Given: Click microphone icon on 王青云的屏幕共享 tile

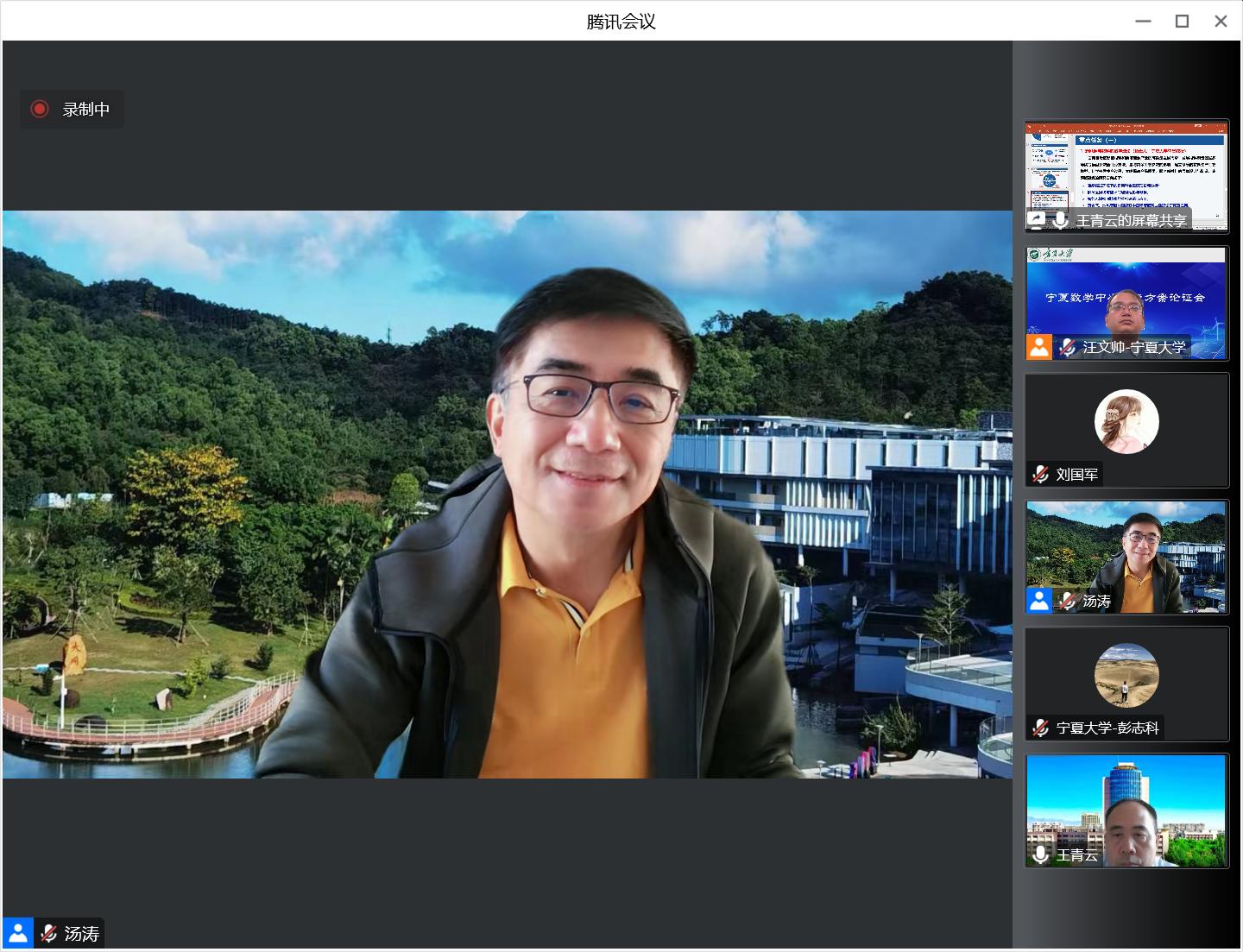Looking at the screenshot, I should (1061, 220).
